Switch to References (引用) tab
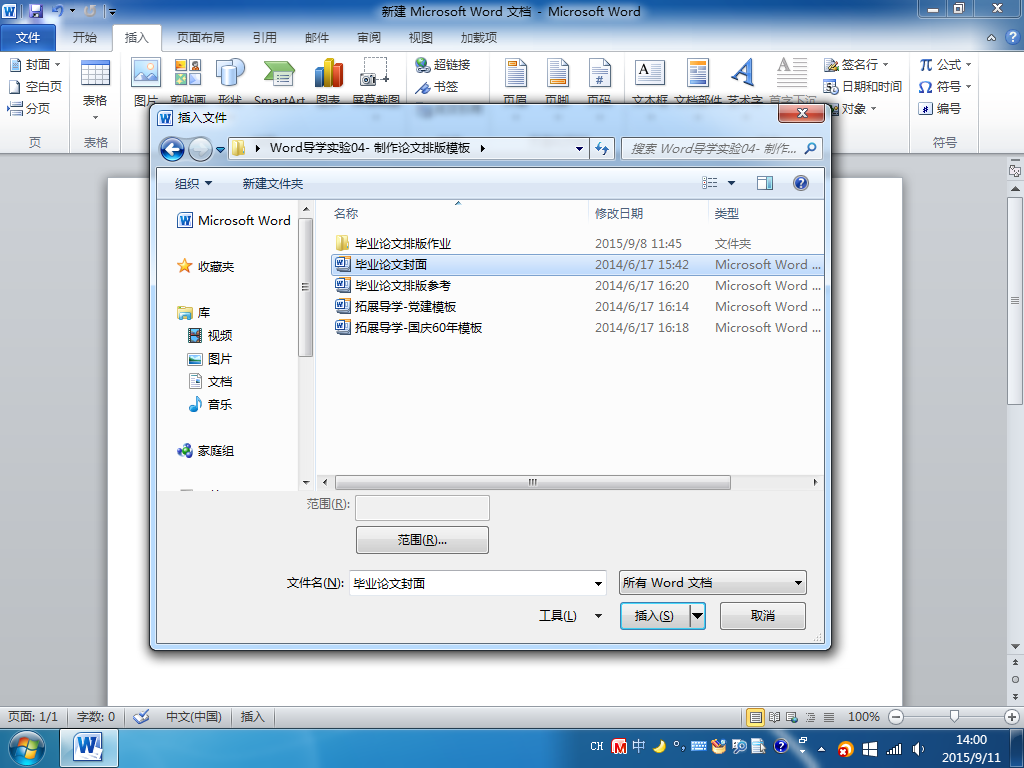The height and width of the screenshot is (768, 1024). (264, 38)
